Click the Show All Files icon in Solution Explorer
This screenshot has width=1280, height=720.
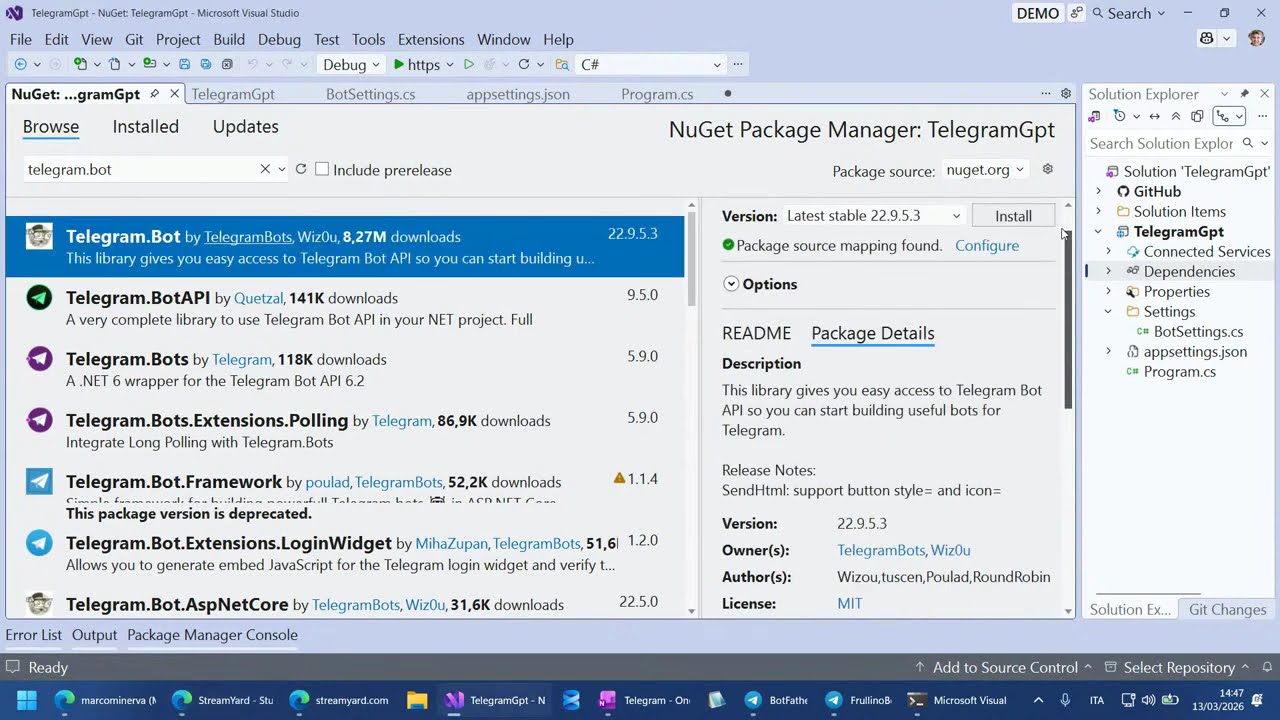(1197, 116)
